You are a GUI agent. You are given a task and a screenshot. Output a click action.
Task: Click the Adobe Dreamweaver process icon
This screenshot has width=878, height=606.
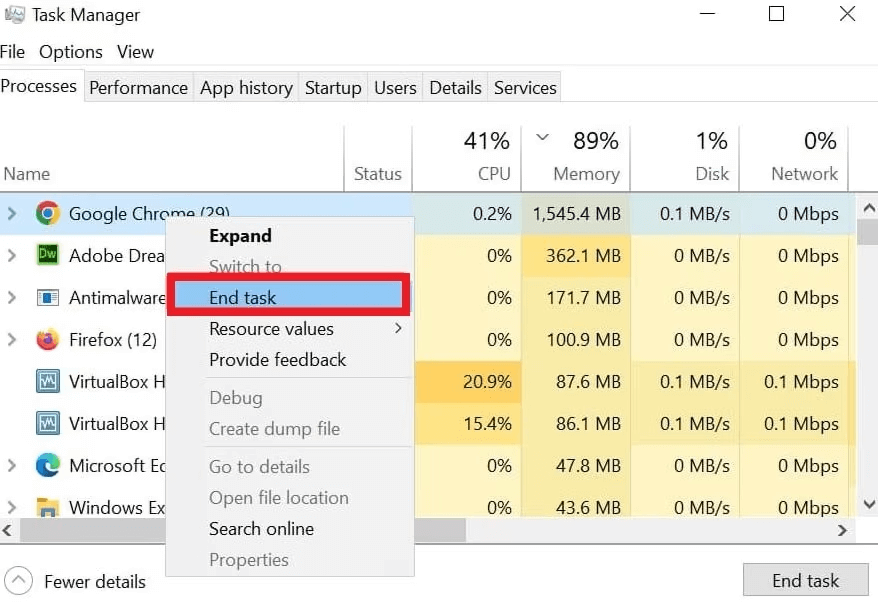pyautogui.click(x=48, y=256)
